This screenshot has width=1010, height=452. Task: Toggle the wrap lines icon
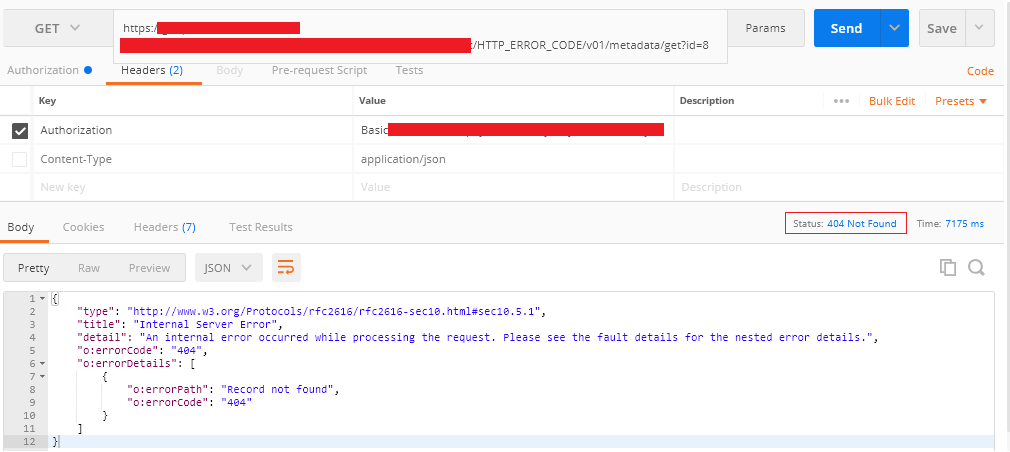click(x=287, y=267)
